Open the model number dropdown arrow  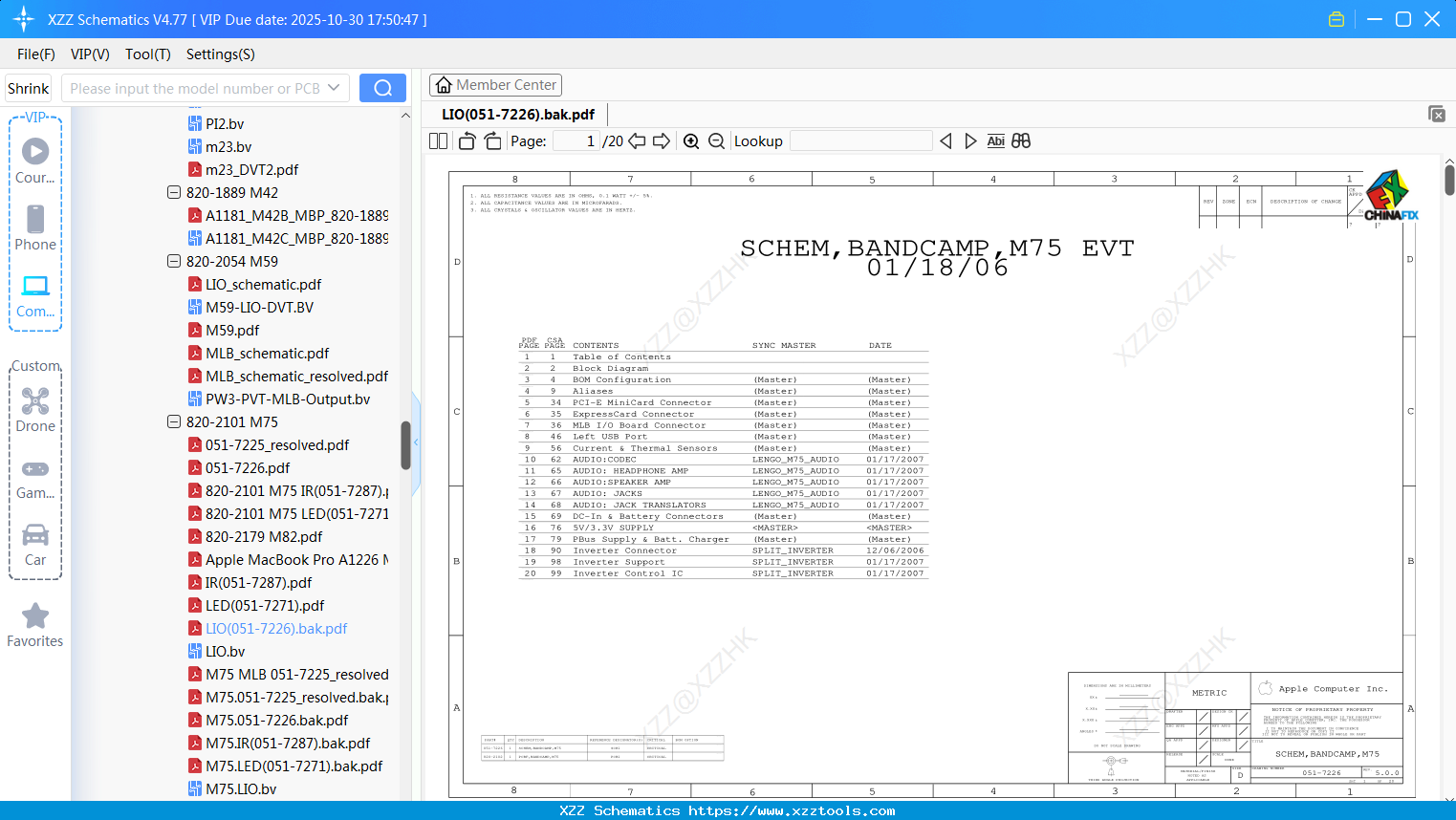[x=334, y=88]
